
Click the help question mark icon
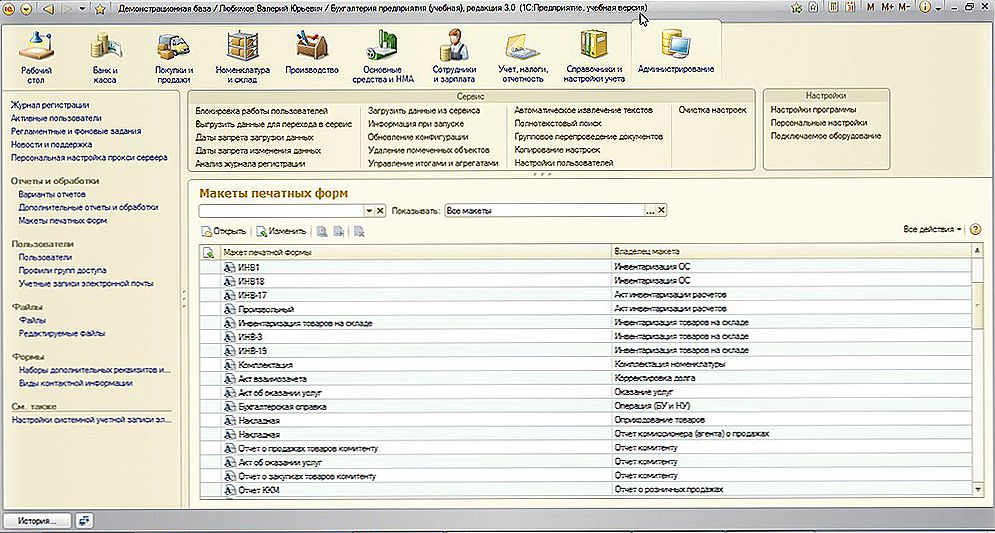tap(976, 230)
